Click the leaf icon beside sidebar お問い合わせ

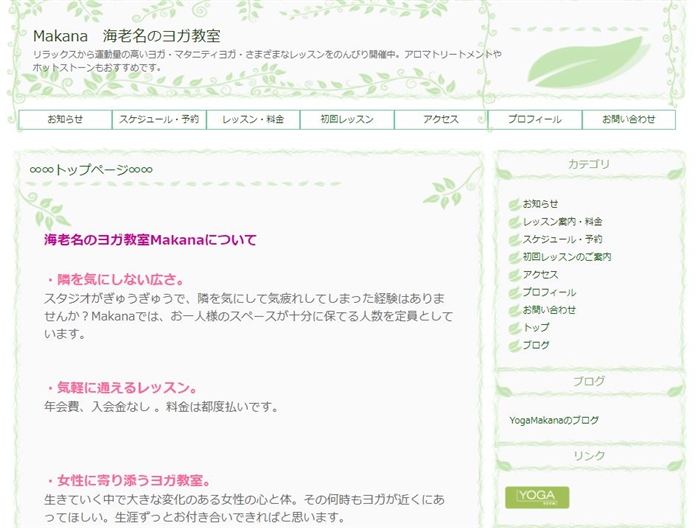point(515,310)
